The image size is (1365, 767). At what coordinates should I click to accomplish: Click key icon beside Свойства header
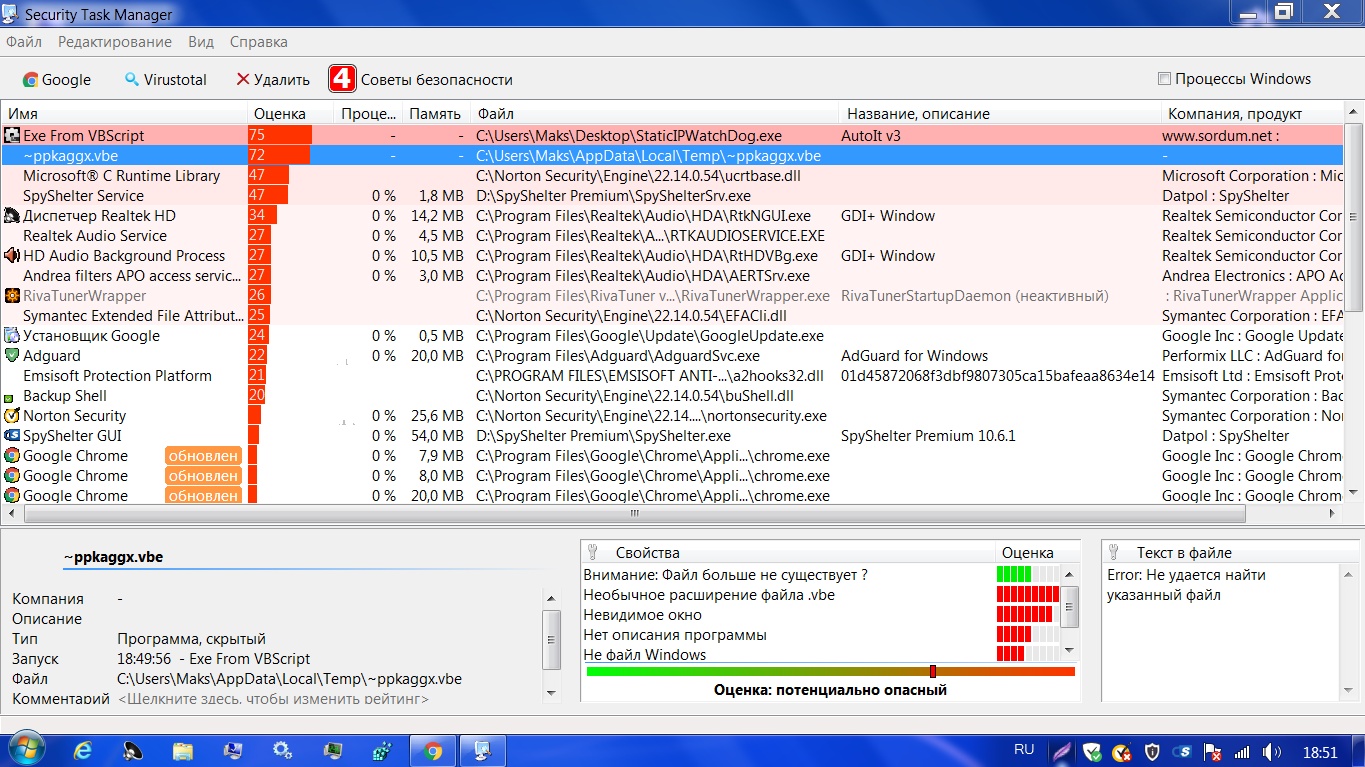592,552
